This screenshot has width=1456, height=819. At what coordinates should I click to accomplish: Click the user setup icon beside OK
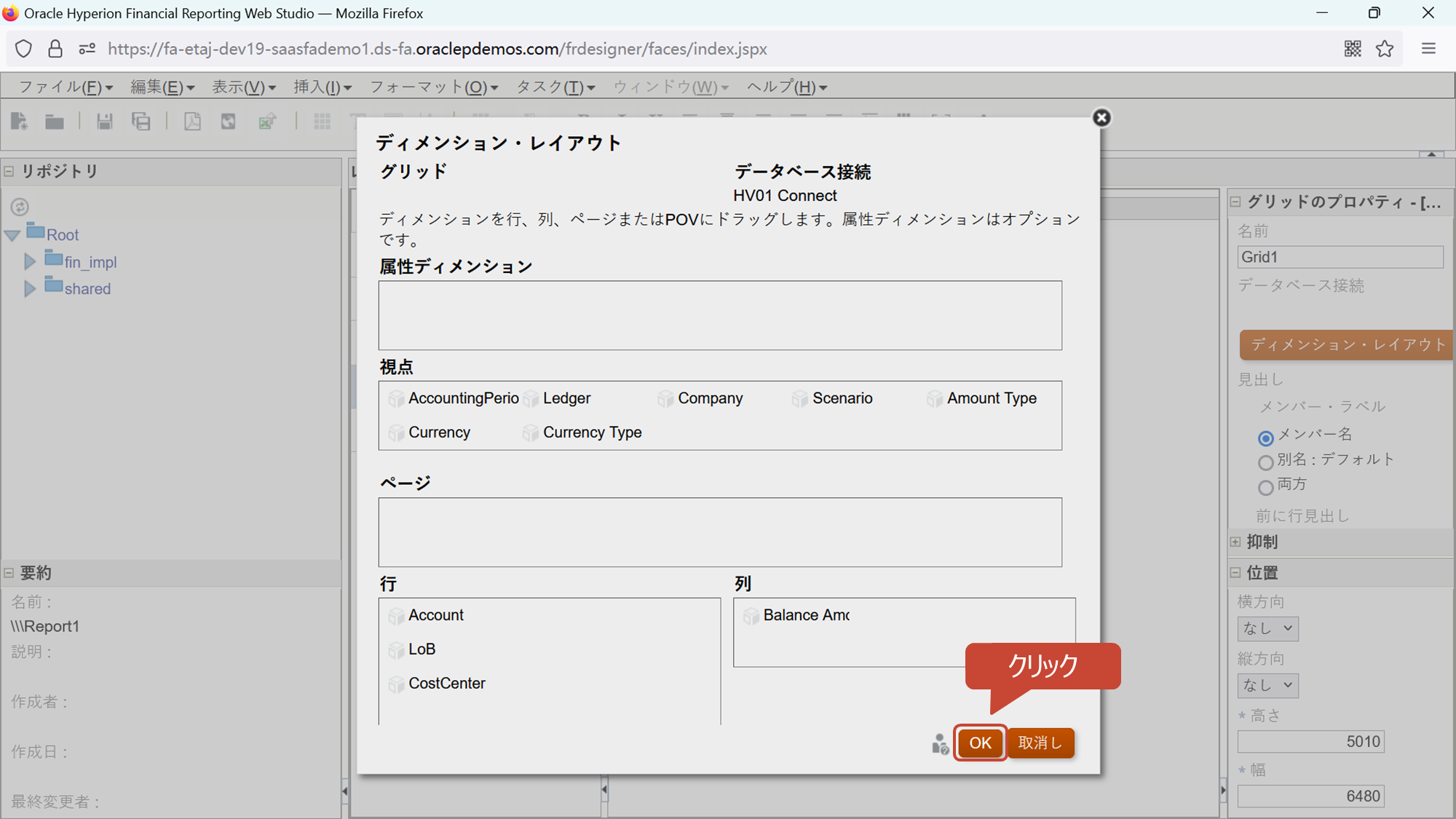[940, 744]
